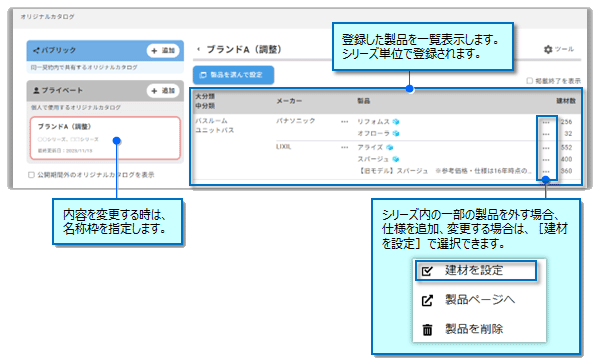The height and width of the screenshot is (364, 600).
Task: Click the 製品を選んで設定 button
Action: [233, 75]
